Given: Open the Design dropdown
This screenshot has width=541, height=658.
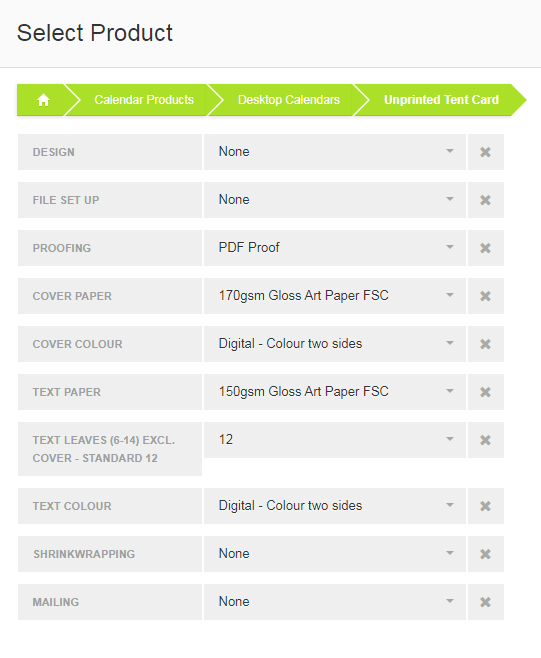Looking at the screenshot, I should point(335,152).
